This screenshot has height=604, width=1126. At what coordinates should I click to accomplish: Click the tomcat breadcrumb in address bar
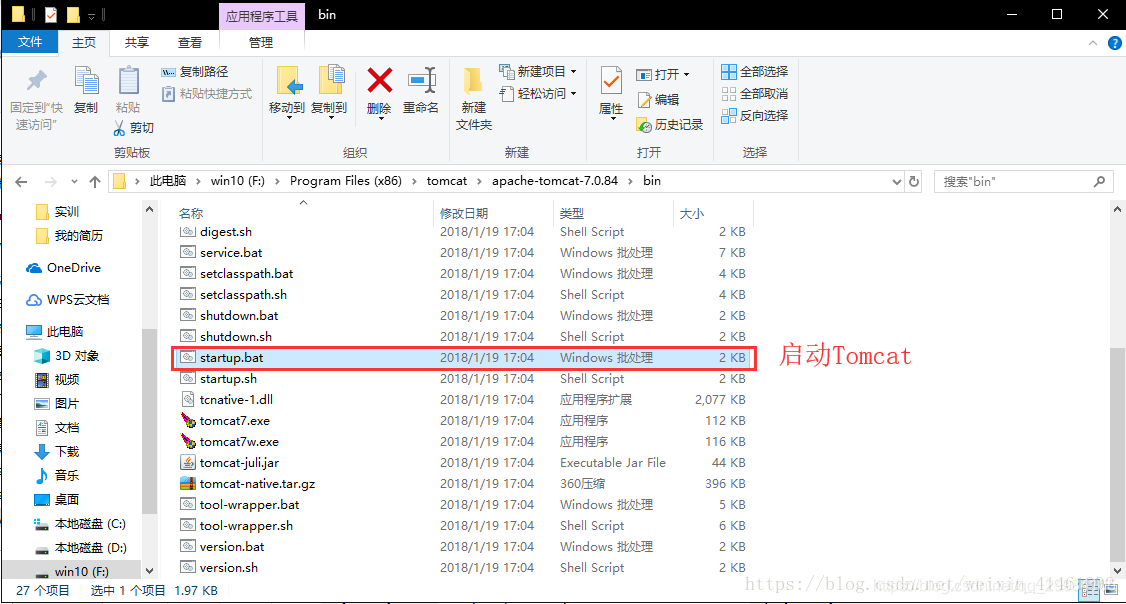tap(447, 181)
